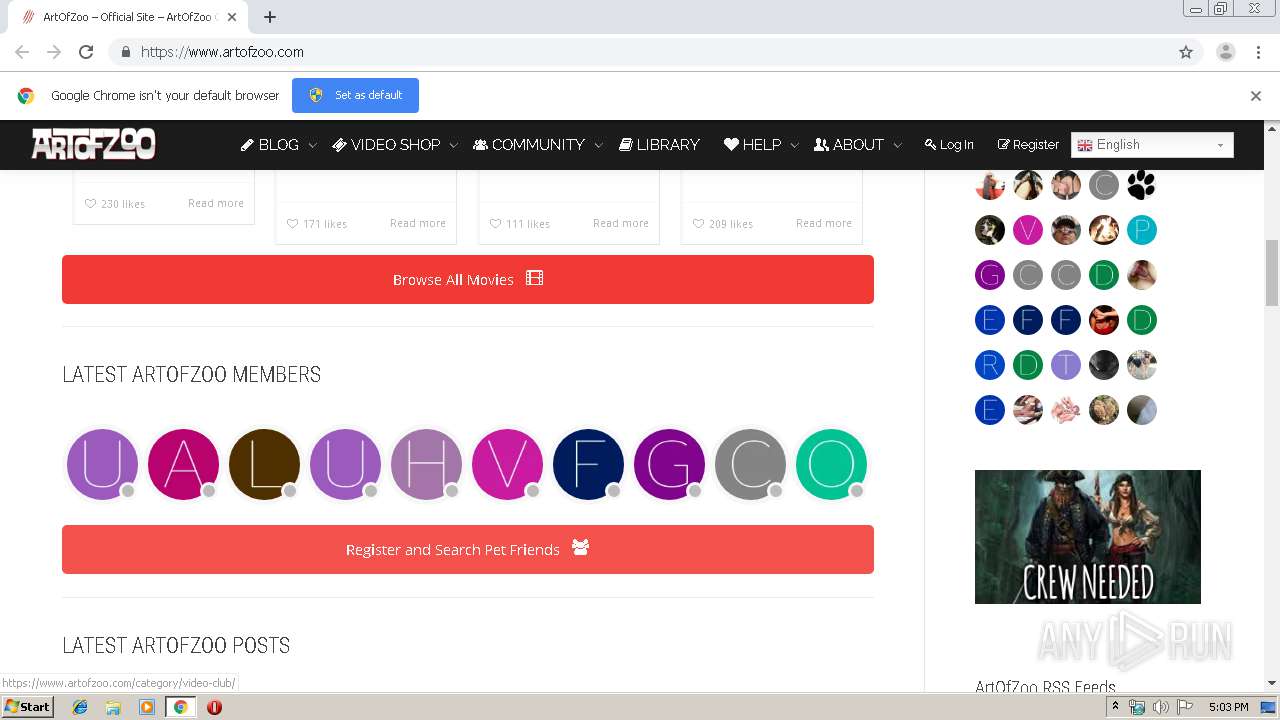Click the paw print avatar in sidebar
This screenshot has height=720, width=1280.
click(1142, 185)
